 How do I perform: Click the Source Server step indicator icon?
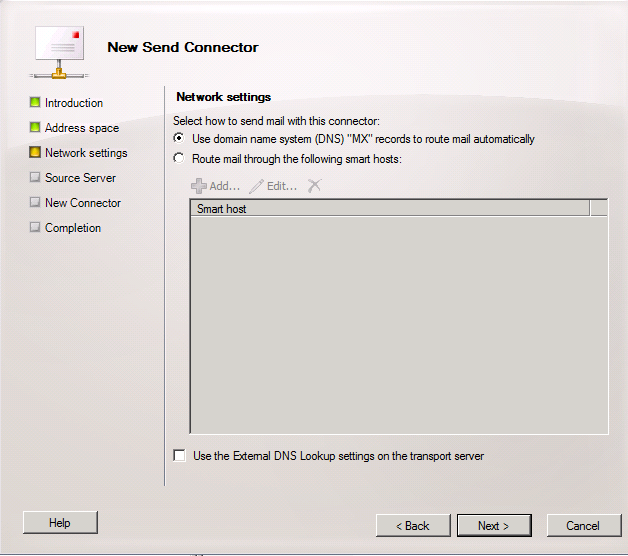[35, 177]
